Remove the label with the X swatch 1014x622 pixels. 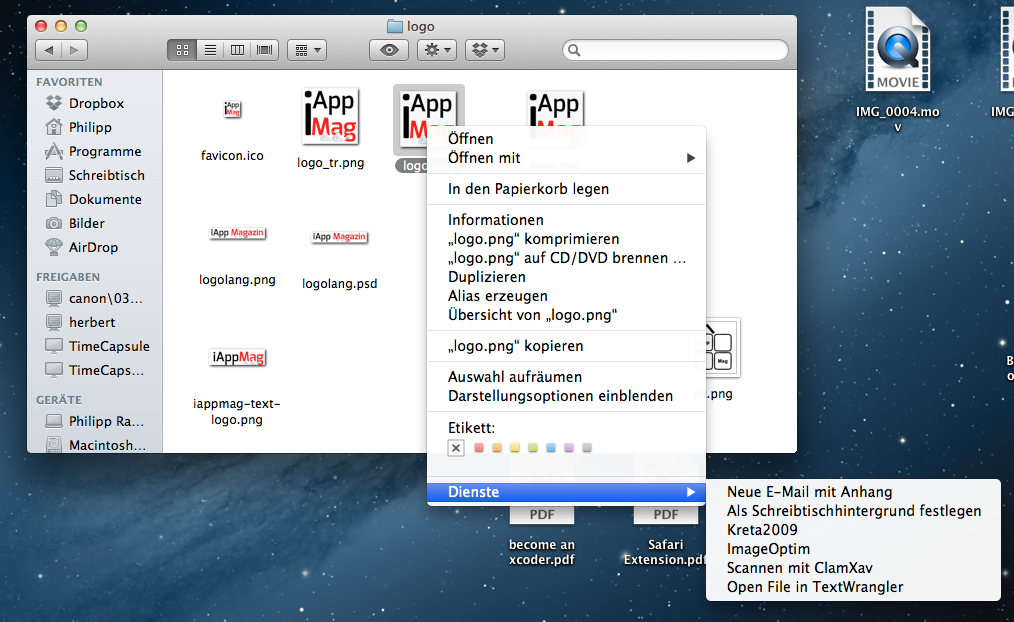click(x=456, y=447)
